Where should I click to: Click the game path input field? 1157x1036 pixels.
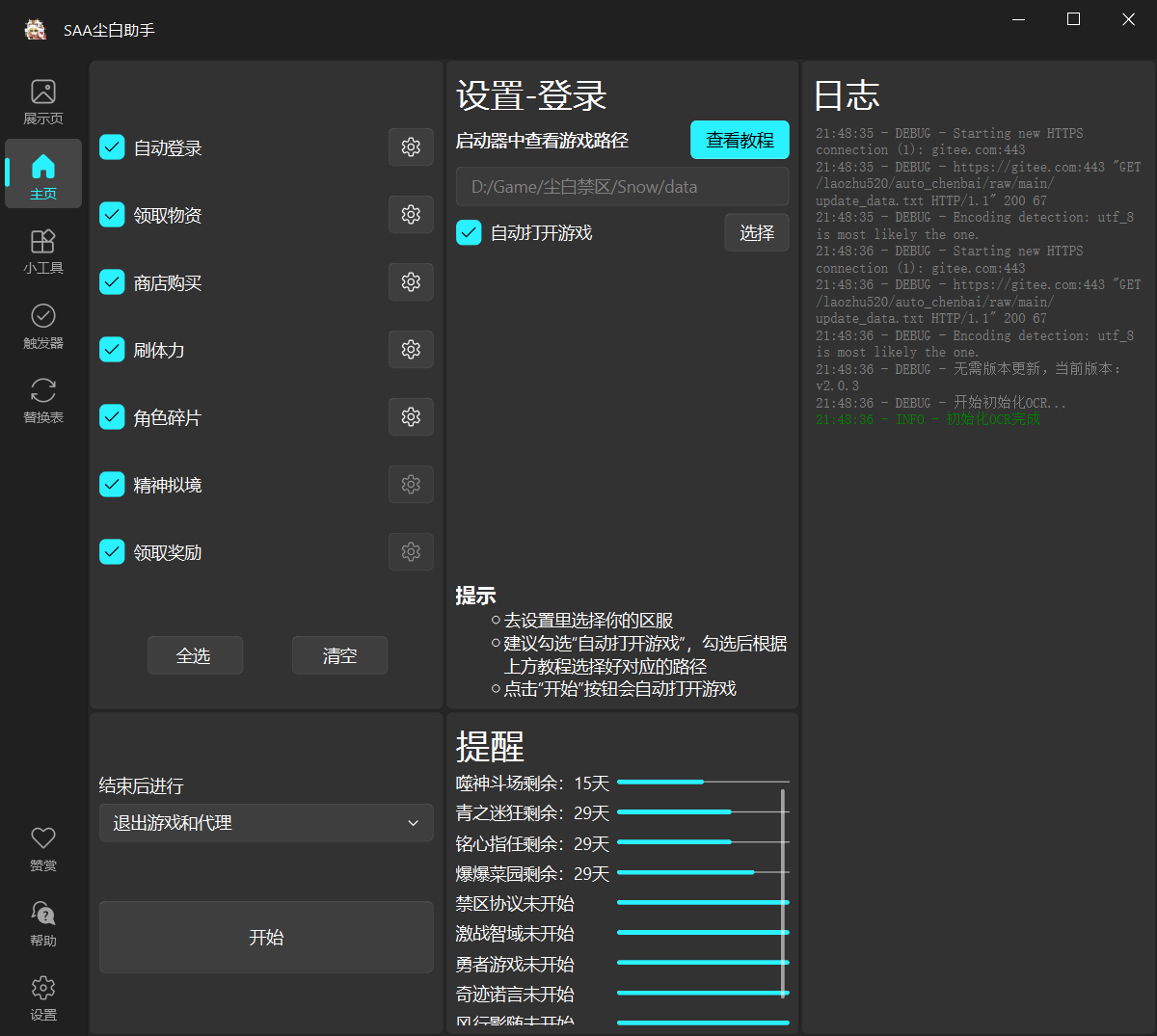click(x=622, y=186)
